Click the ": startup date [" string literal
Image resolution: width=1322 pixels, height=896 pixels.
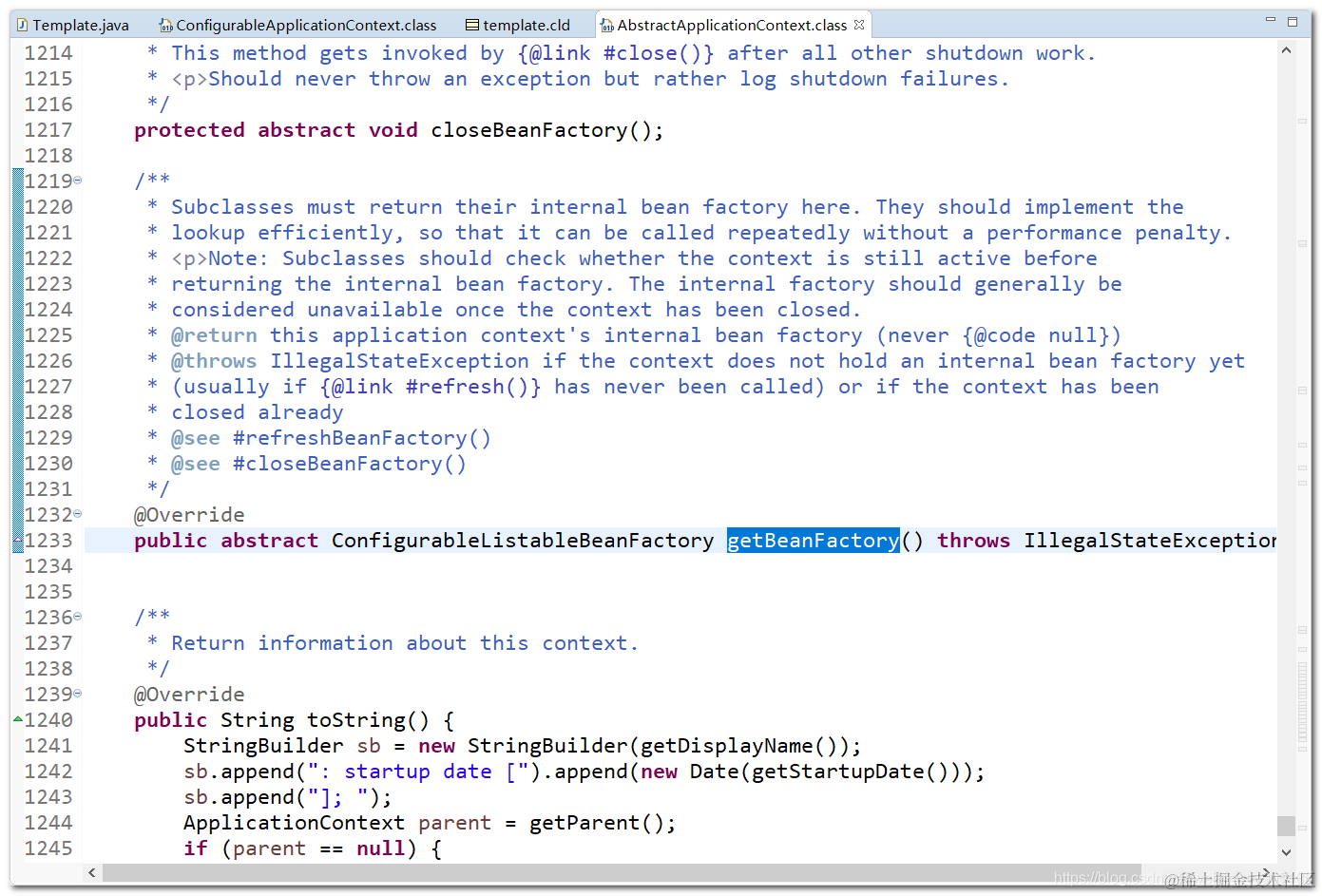[418, 772]
